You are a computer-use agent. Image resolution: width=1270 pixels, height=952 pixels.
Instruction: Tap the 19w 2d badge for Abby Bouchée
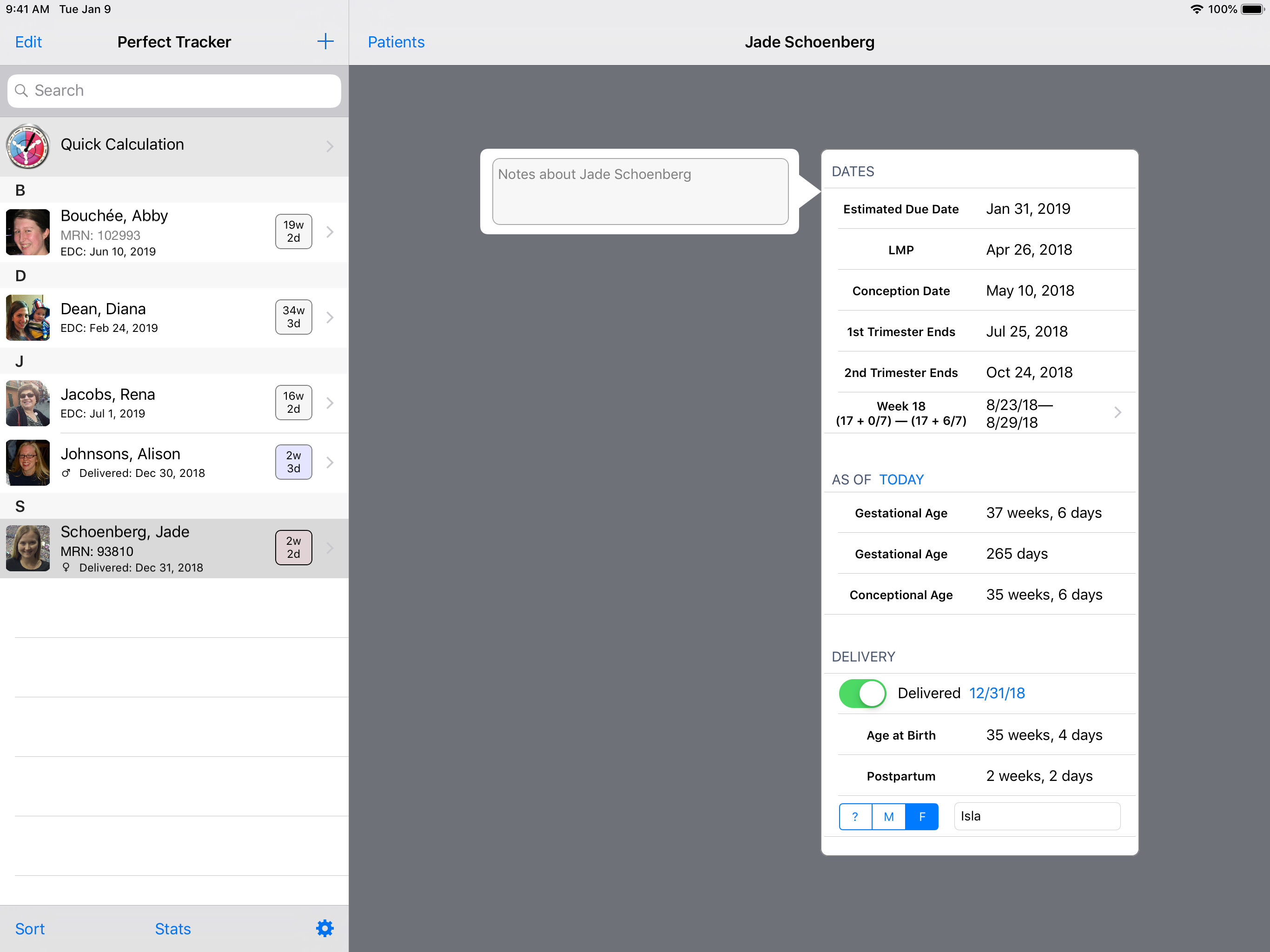point(293,231)
